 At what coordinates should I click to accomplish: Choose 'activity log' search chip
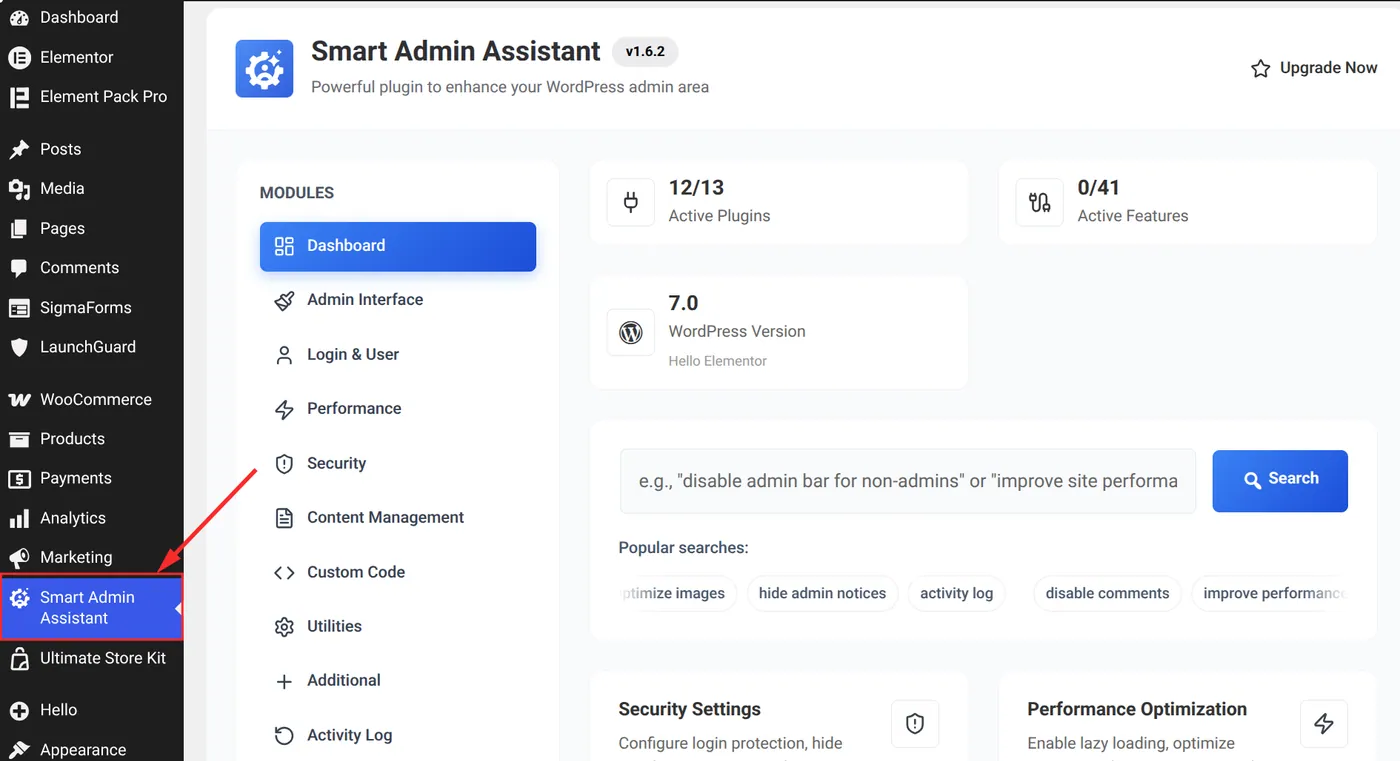(956, 593)
